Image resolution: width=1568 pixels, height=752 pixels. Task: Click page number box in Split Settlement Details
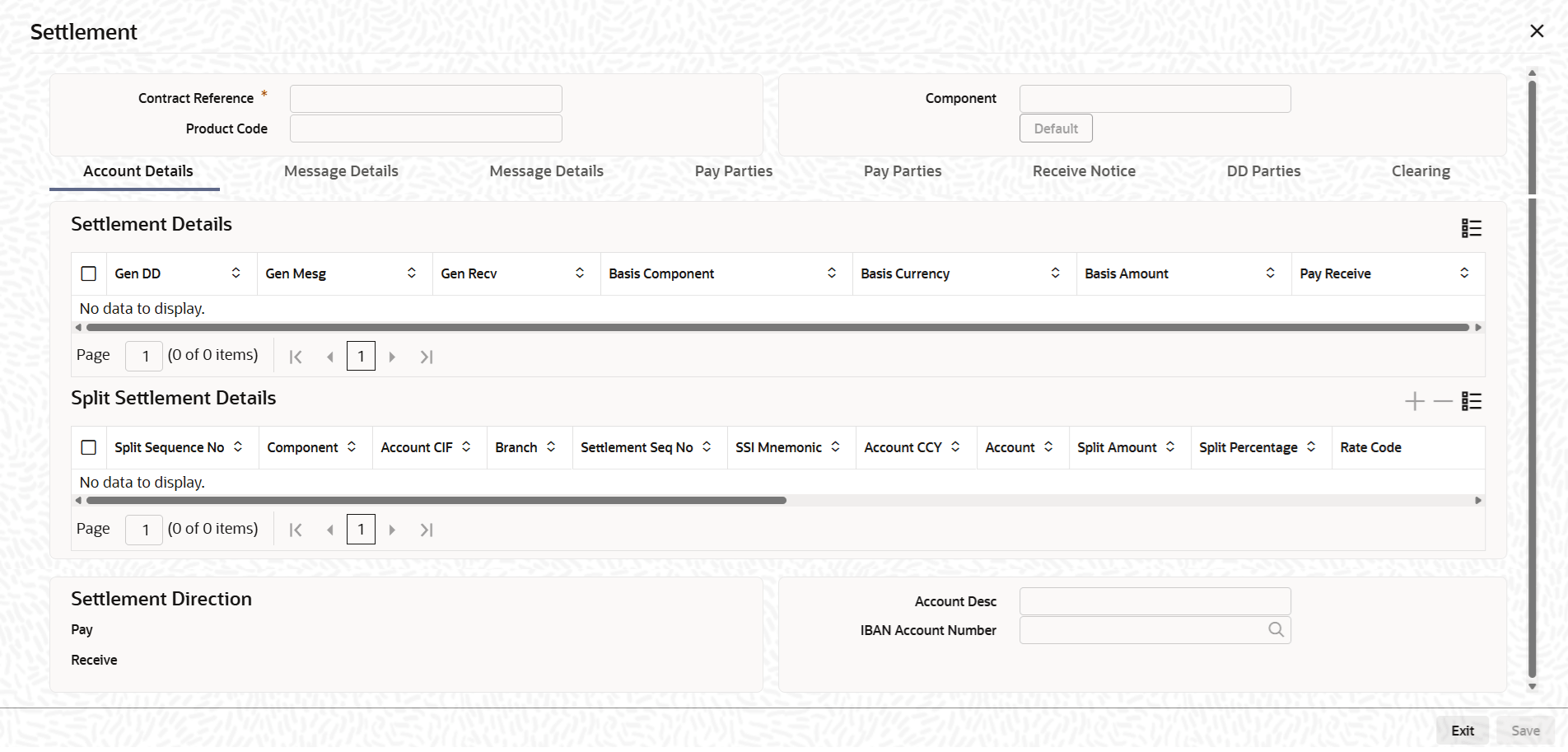pyautogui.click(x=144, y=529)
